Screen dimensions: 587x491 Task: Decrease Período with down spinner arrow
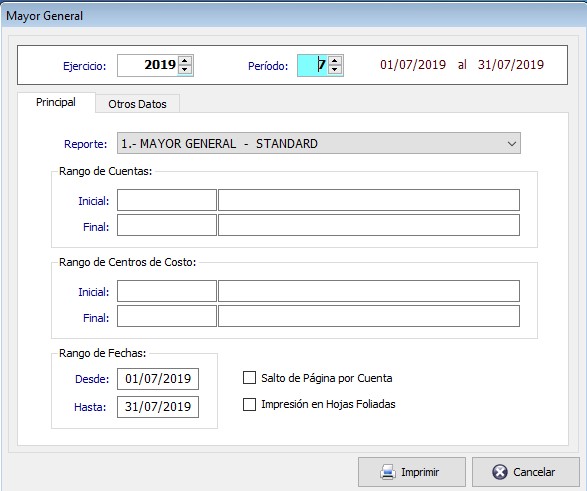[335, 70]
